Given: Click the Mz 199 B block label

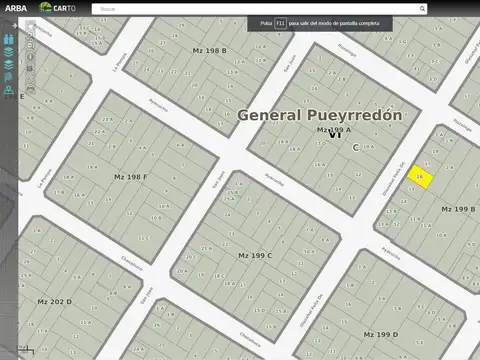Looking at the screenshot, I should point(458,209).
